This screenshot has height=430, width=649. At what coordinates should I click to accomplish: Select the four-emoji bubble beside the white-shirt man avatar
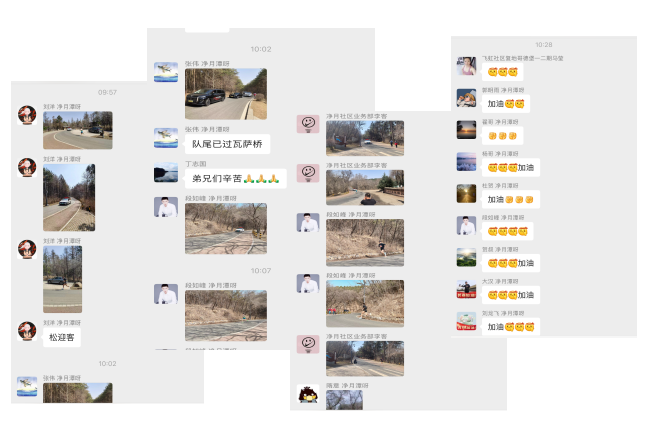tap(507, 231)
